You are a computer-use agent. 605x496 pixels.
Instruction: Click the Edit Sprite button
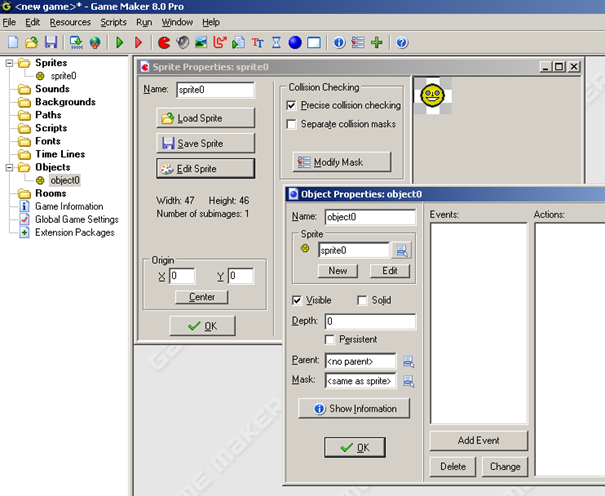(x=205, y=168)
